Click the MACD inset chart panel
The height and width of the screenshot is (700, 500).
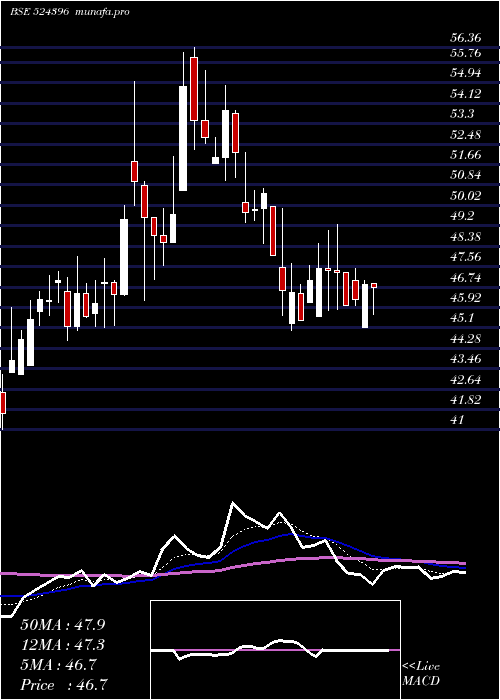point(275,650)
